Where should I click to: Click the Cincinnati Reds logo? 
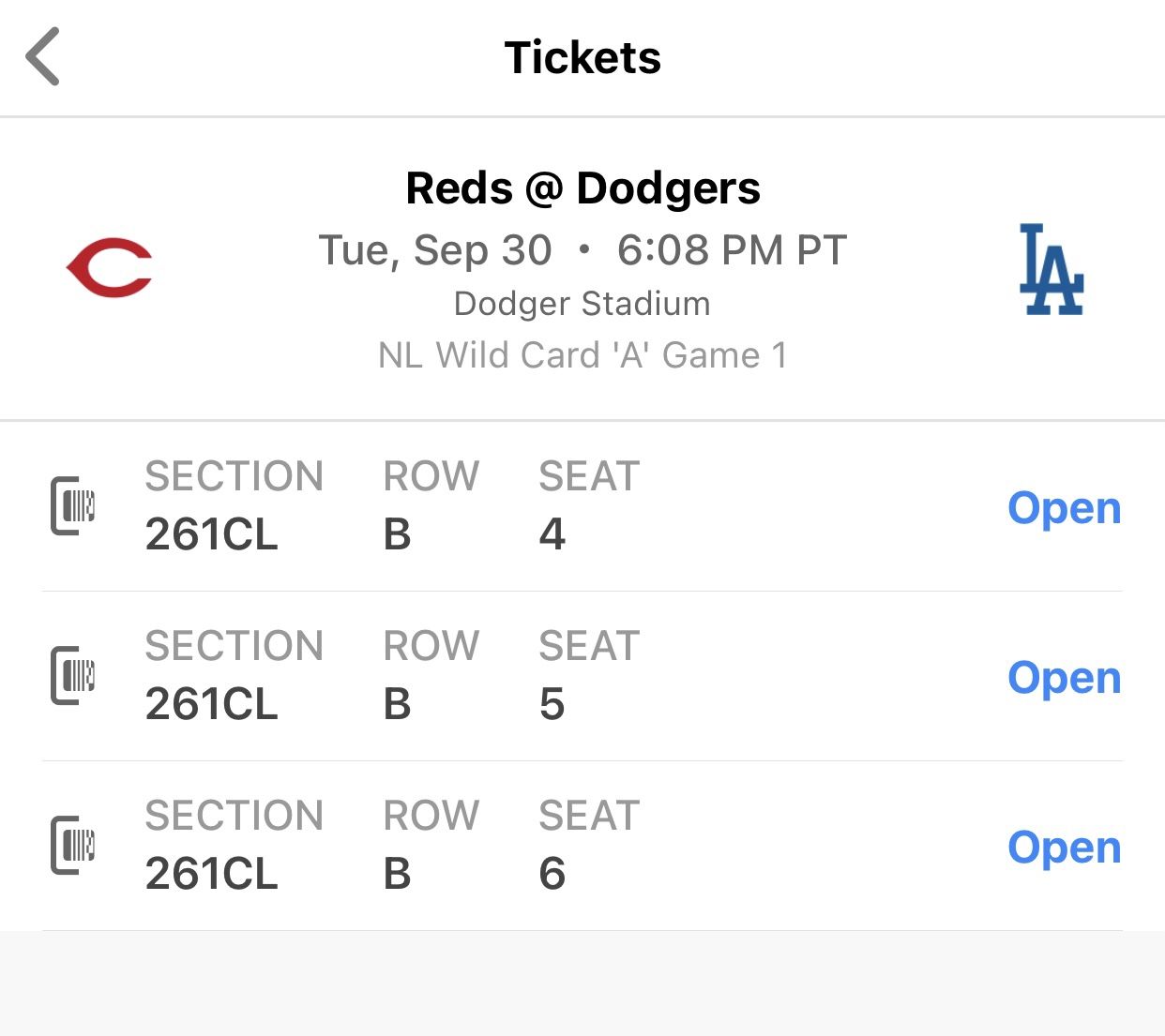(x=110, y=268)
